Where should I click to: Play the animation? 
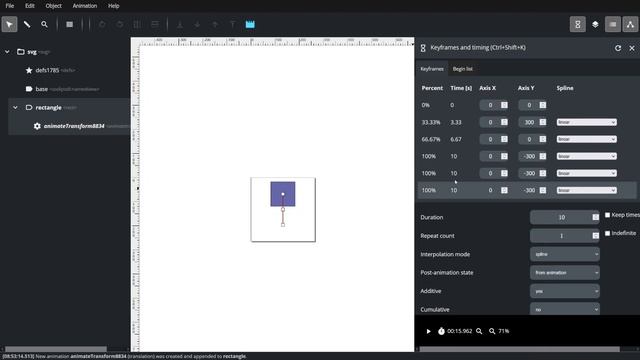pos(428,331)
